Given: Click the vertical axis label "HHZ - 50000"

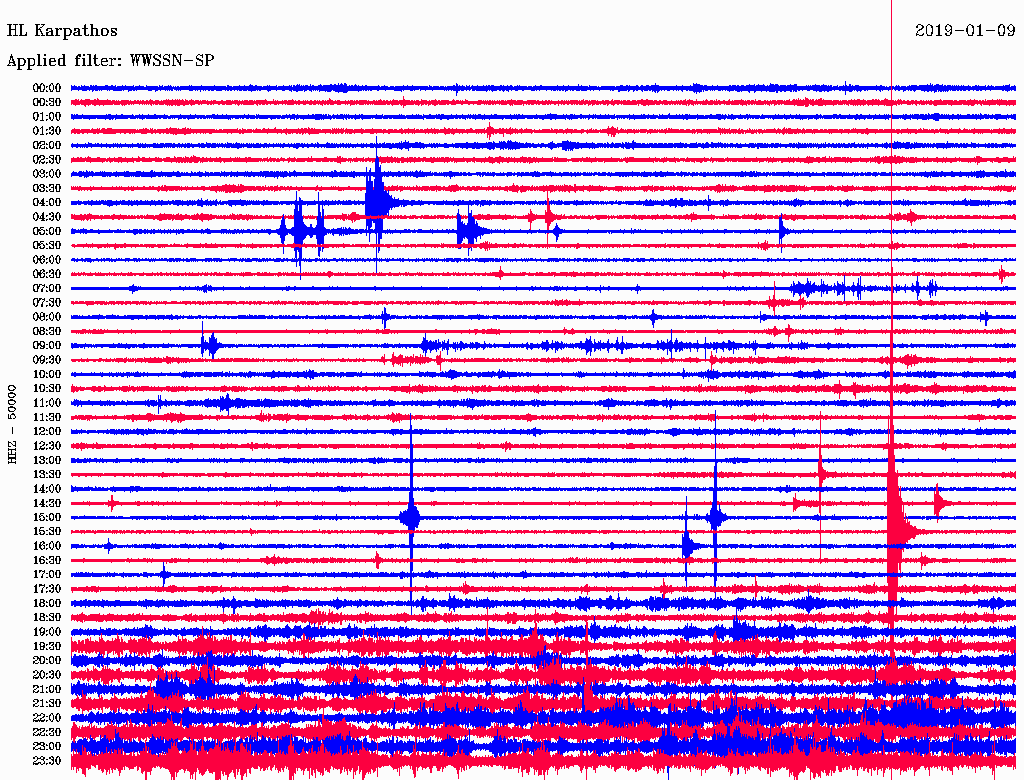Looking at the screenshot, I should tap(12, 424).
